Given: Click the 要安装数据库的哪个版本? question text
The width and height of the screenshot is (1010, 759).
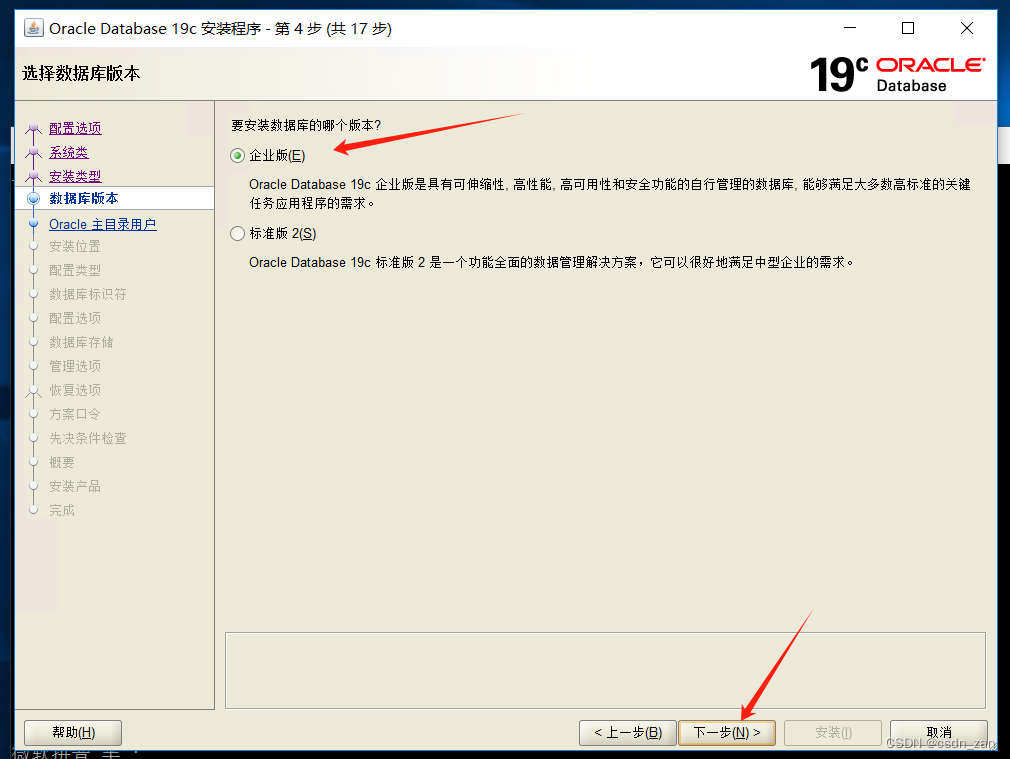Looking at the screenshot, I should [x=306, y=125].
